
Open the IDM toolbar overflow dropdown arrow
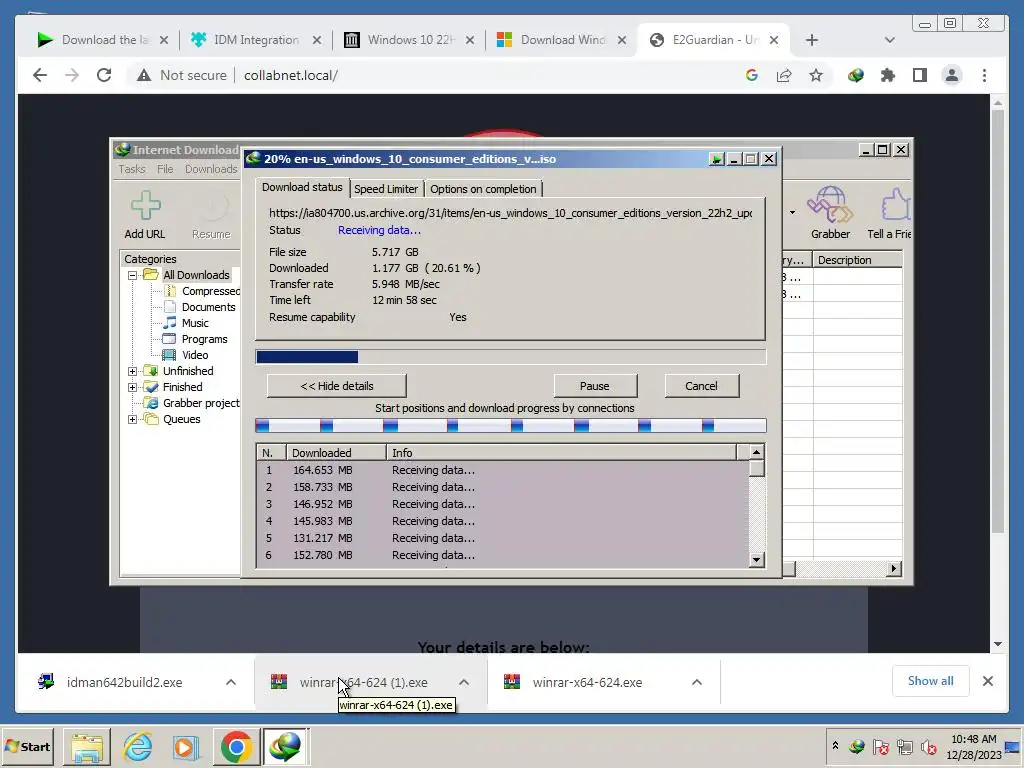coord(792,212)
